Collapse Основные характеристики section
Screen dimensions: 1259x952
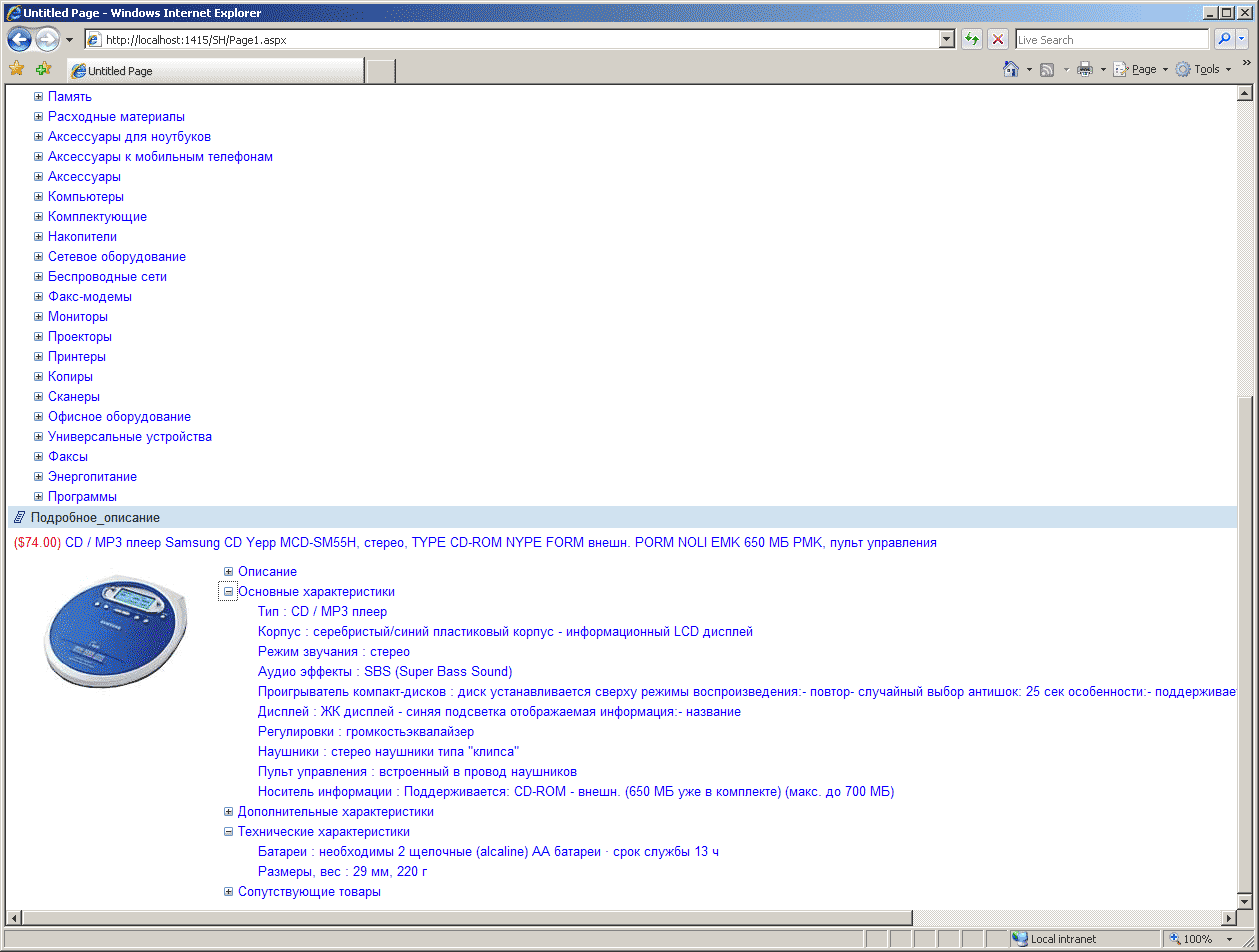(x=228, y=592)
